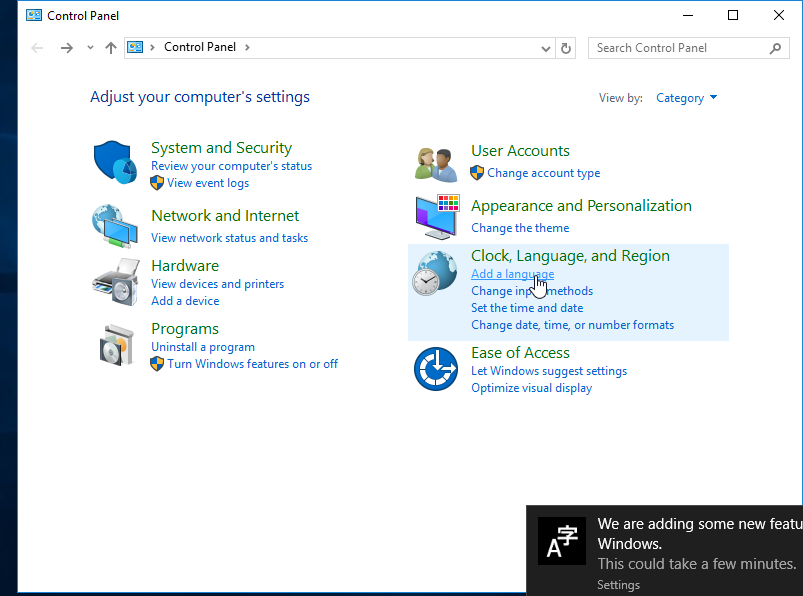Click the address bar Control Panel icon
The image size is (803, 596).
[x=135, y=47]
